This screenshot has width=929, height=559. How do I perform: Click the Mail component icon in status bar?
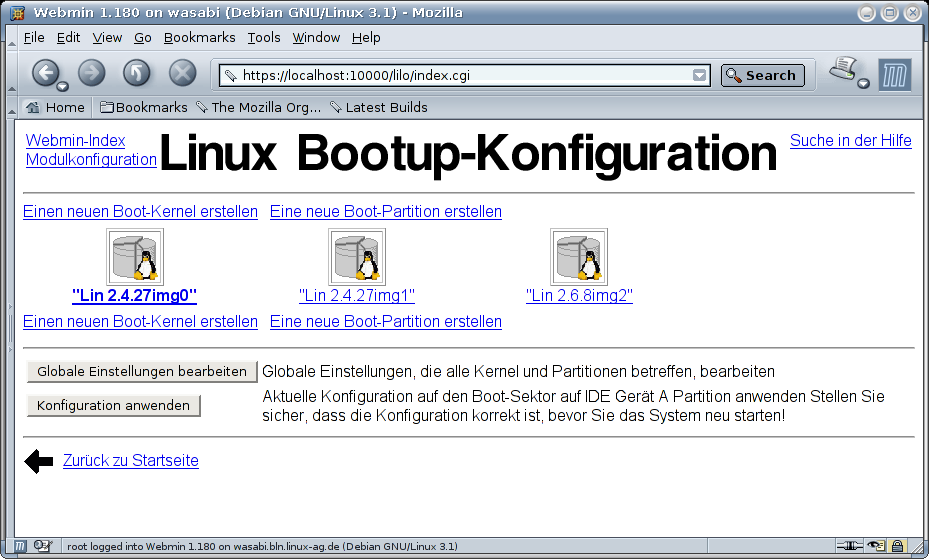point(43,546)
